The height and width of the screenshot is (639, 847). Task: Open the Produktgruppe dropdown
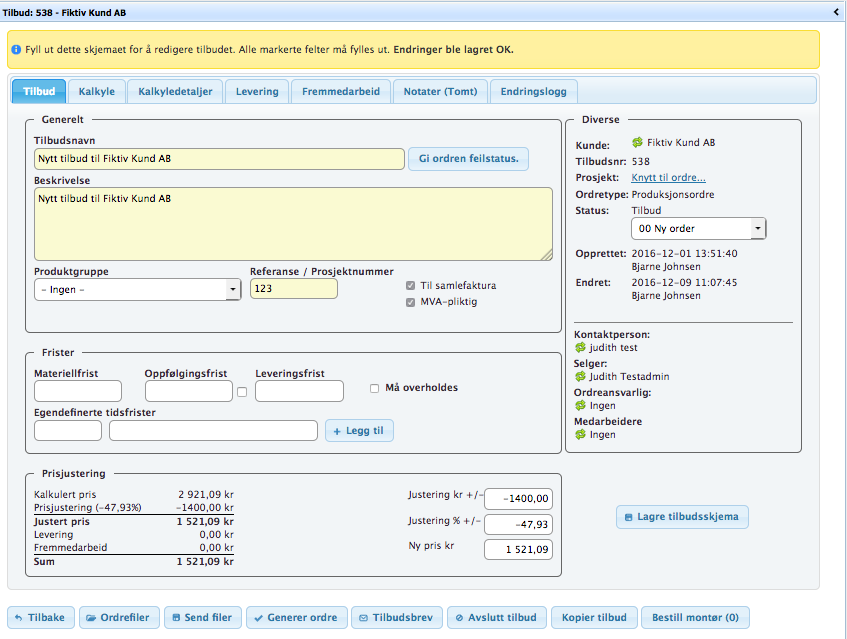click(x=137, y=289)
